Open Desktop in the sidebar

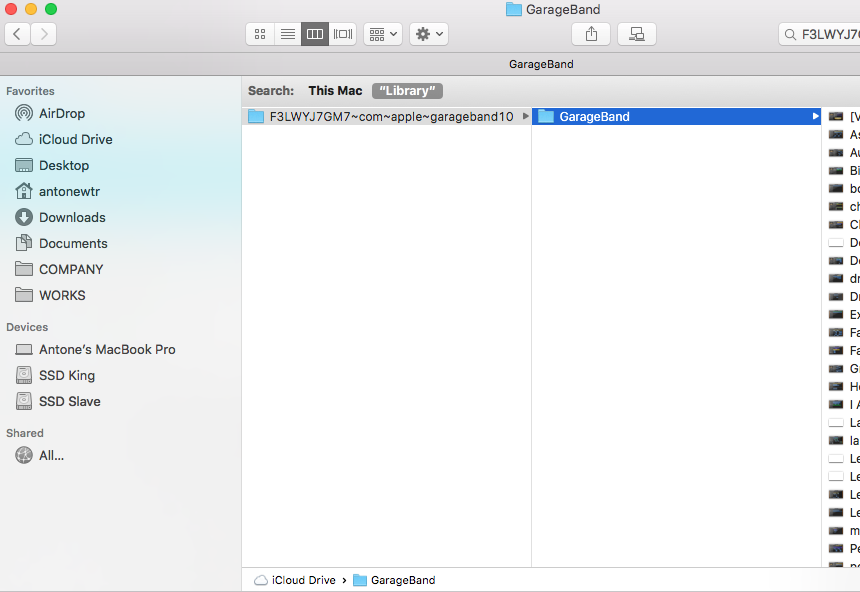52,165
